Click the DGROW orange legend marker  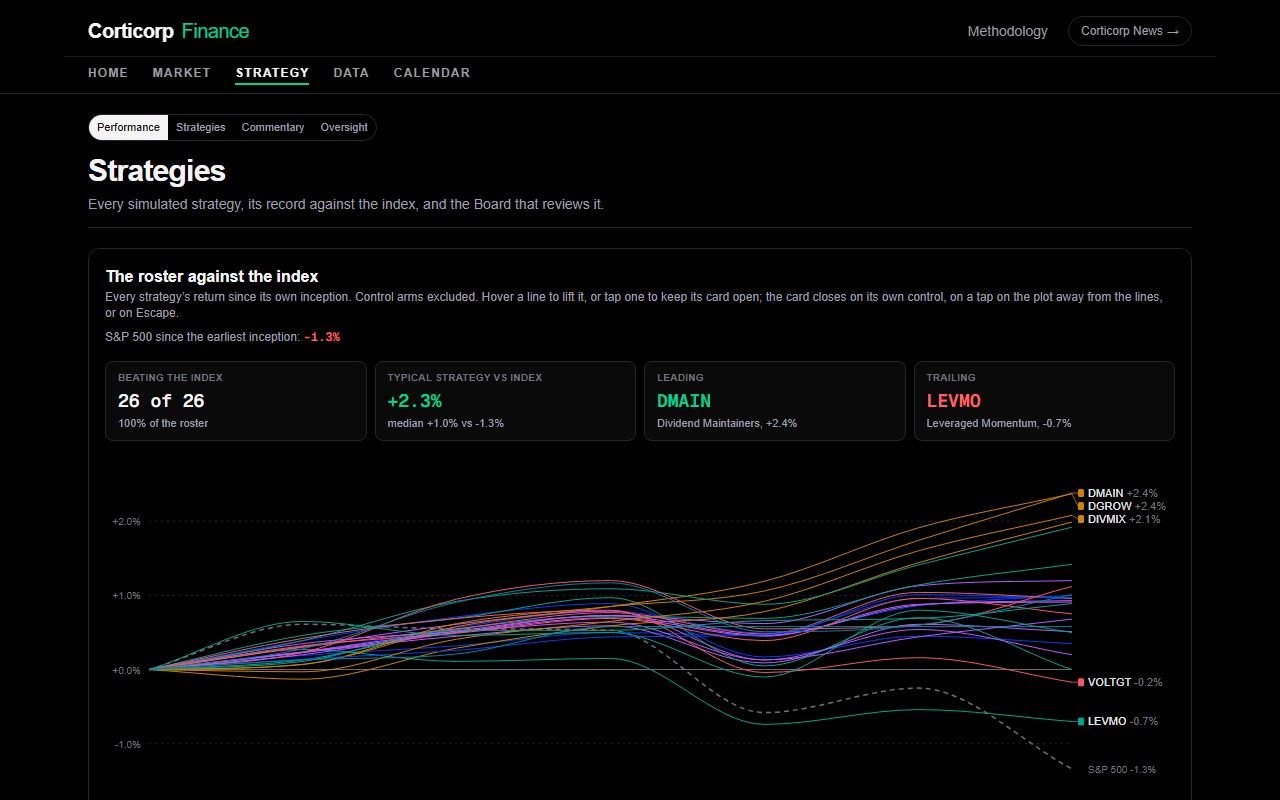pos(1081,506)
